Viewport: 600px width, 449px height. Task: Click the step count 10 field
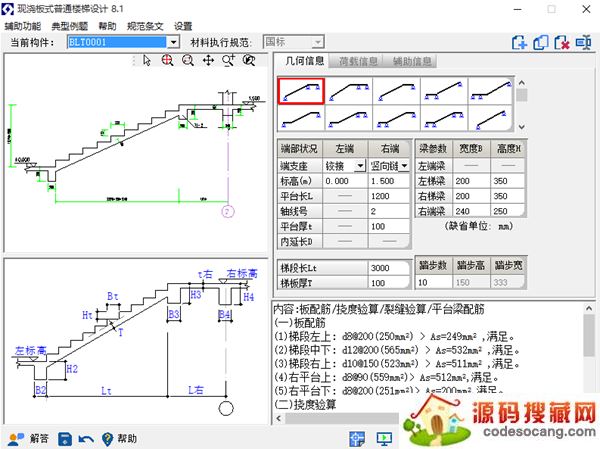tap(434, 282)
